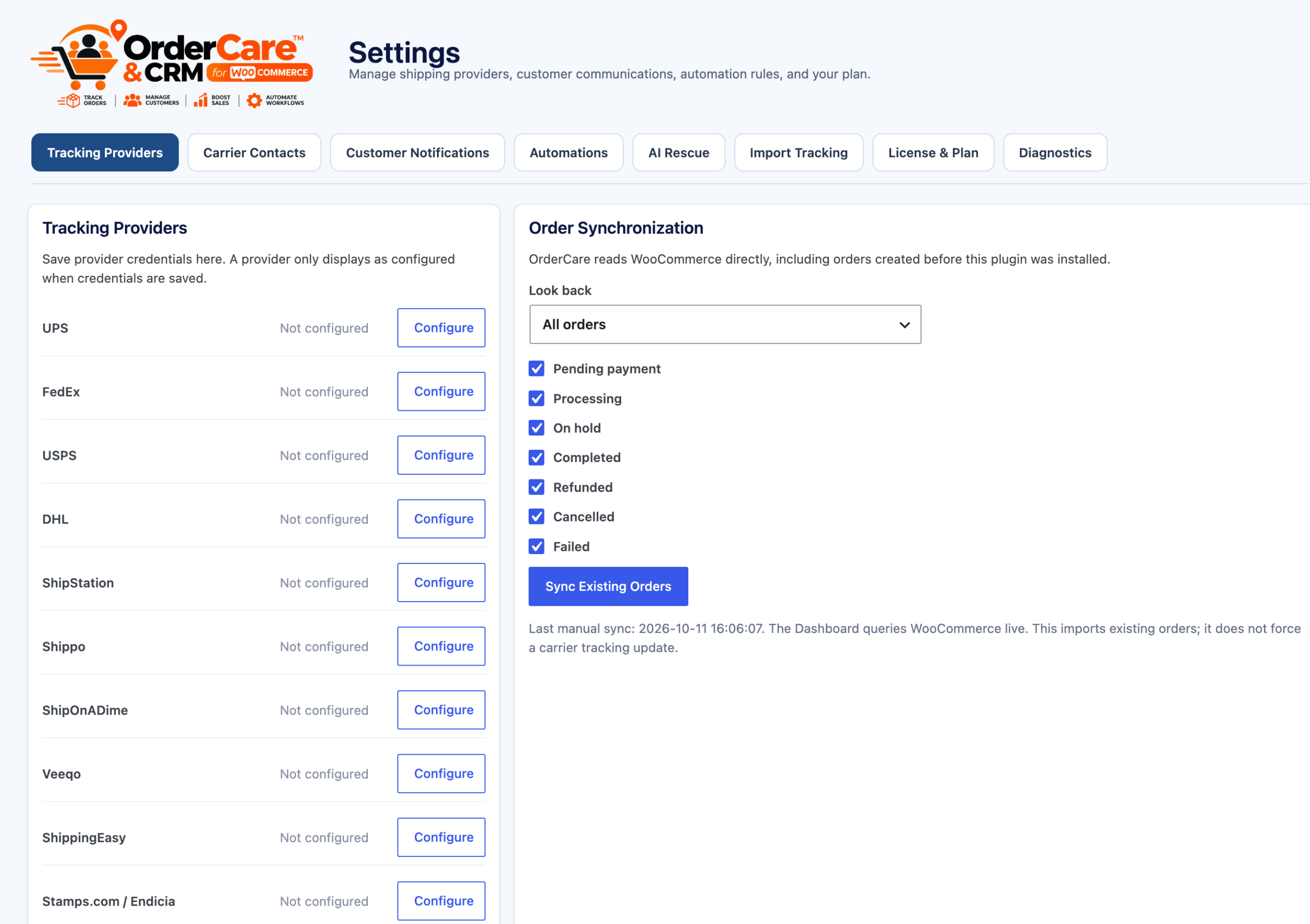
Task: Click Configure for USPS
Action: coord(442,455)
